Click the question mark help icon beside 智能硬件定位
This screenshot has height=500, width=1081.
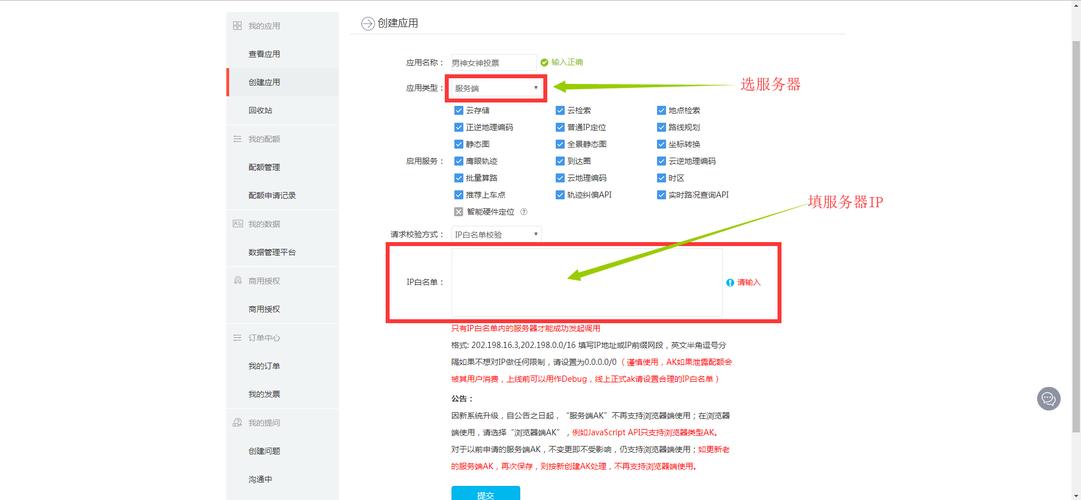tap(524, 212)
